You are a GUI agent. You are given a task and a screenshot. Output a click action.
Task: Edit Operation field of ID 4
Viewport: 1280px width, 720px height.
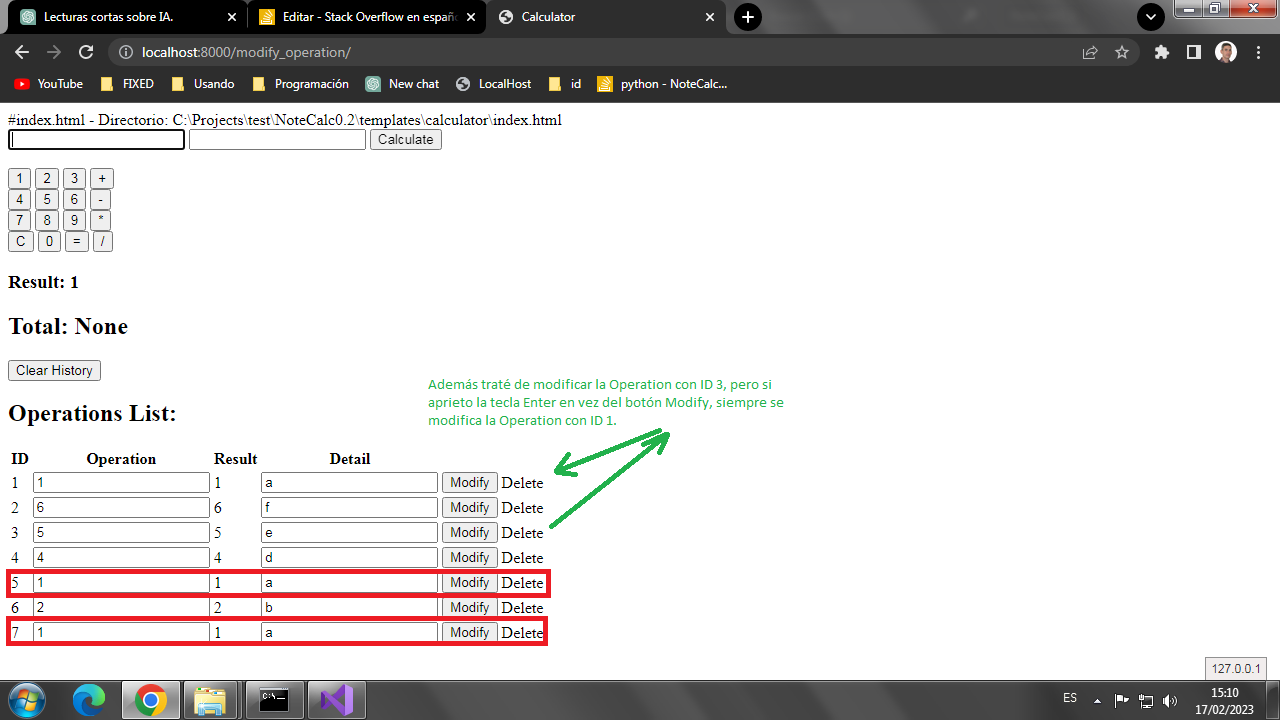[121, 557]
